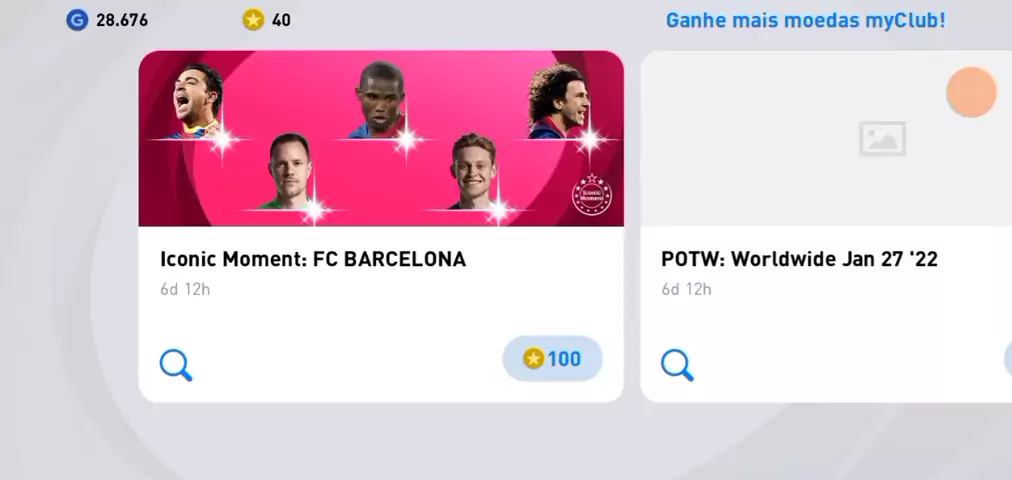Select the top-left shouting player portrait
The height and width of the screenshot is (480, 1012).
pyautogui.click(x=198, y=102)
